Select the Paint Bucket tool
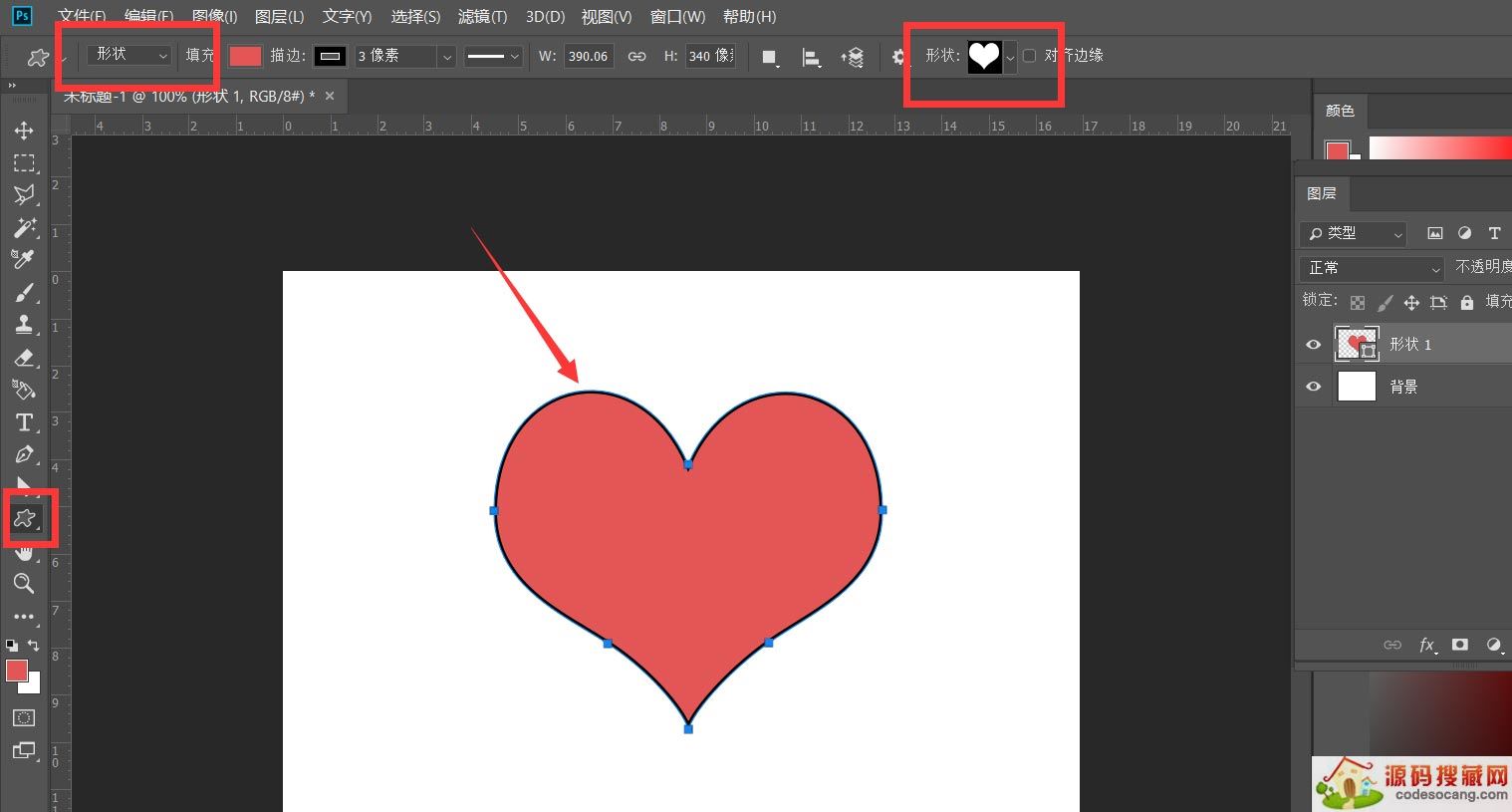The image size is (1512, 812). tap(24, 389)
